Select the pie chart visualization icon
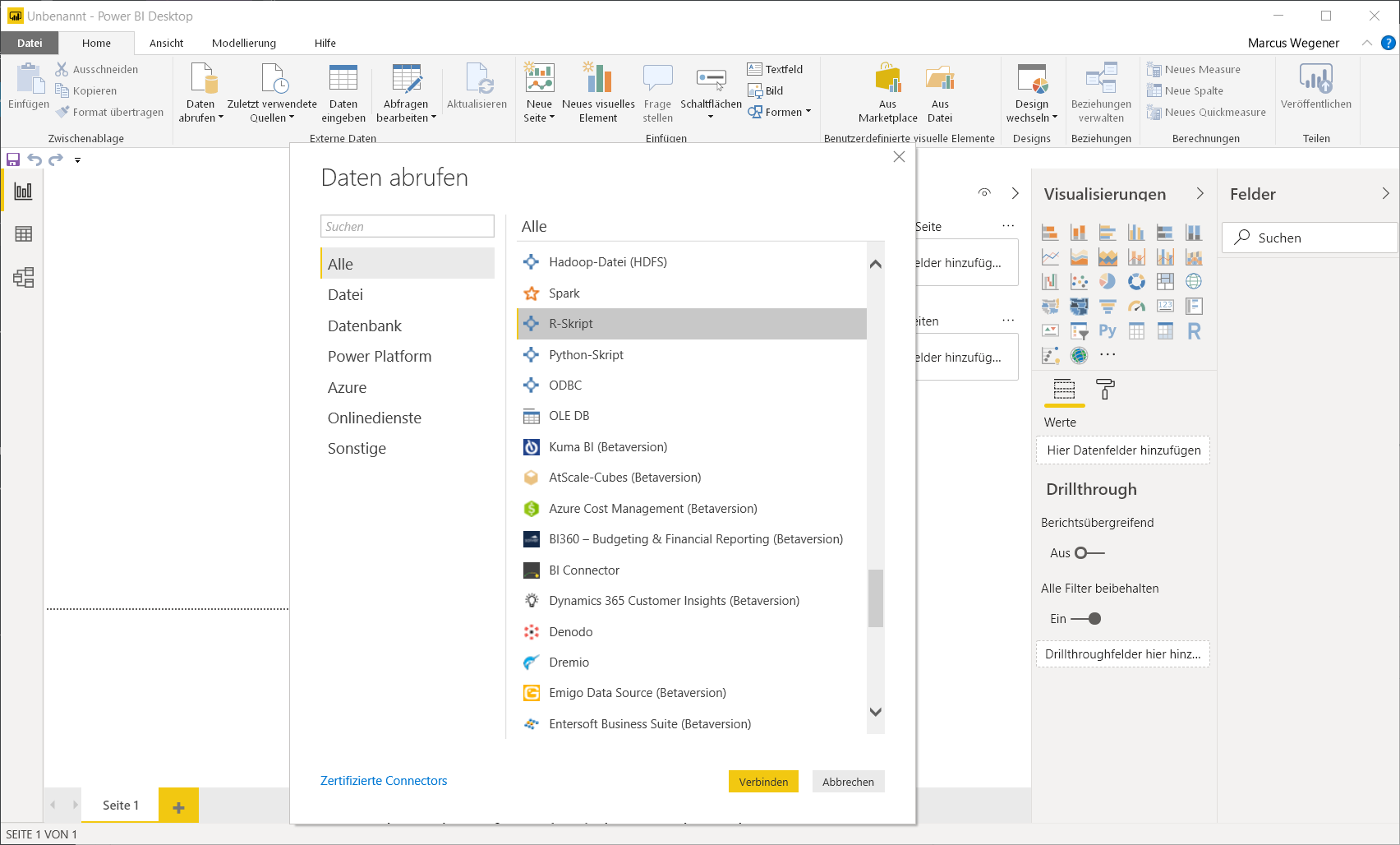The height and width of the screenshot is (845, 1400). click(1108, 282)
